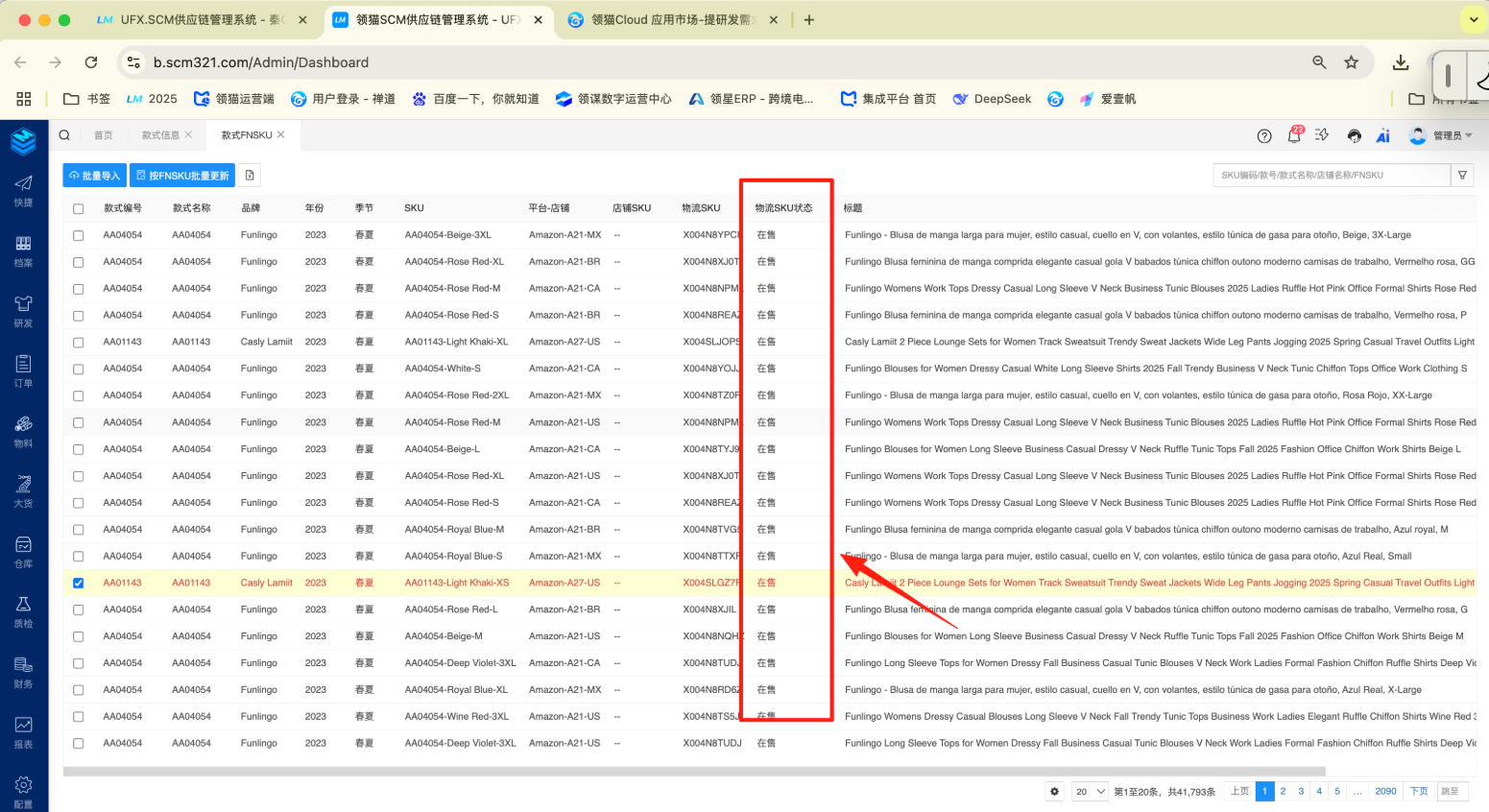Click the SKU/FNSKU search input field
The height and width of the screenshot is (812, 1489).
[x=1331, y=176]
